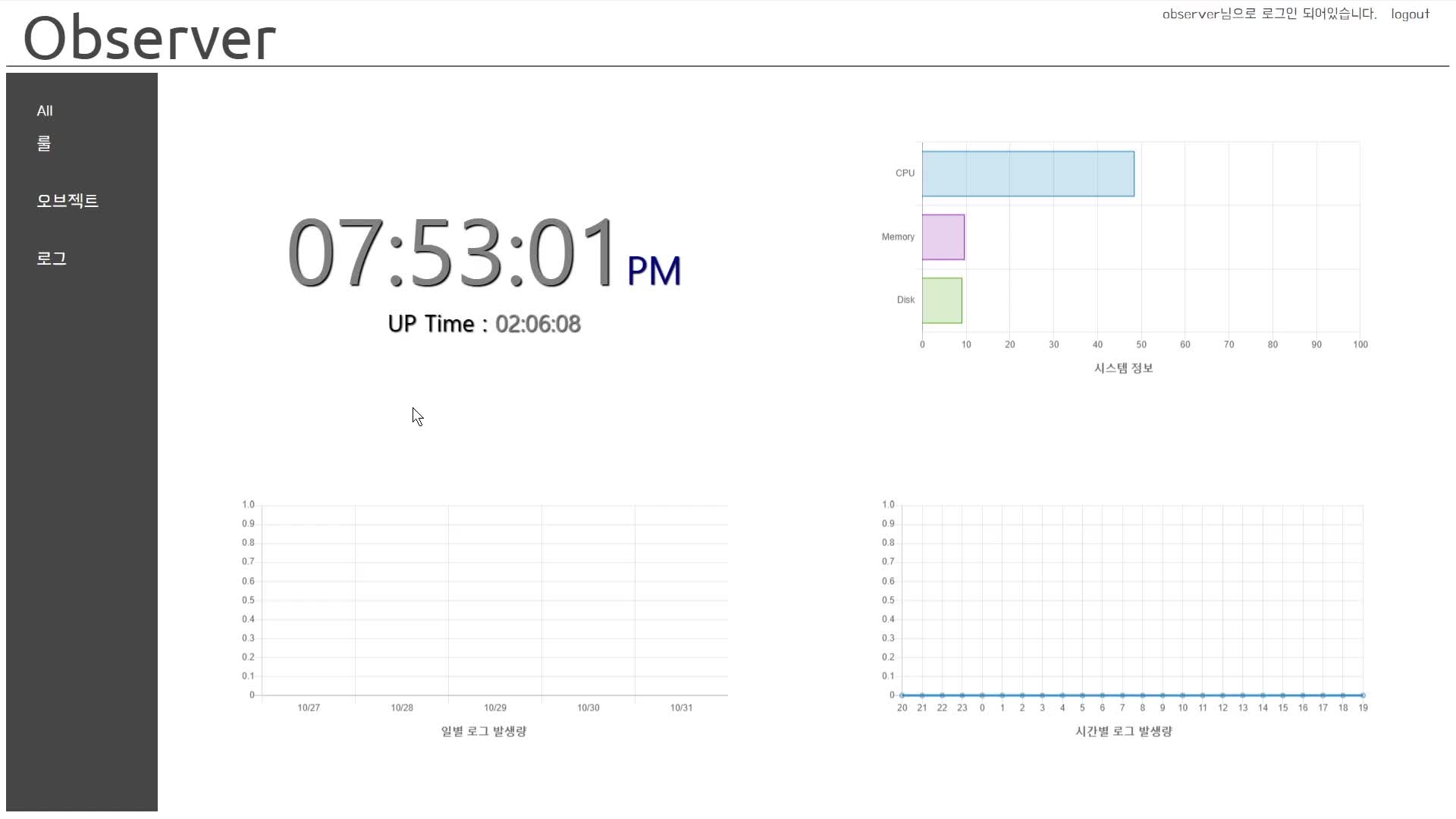Click the CPU axis label
The width and height of the screenshot is (1456, 819).
click(x=905, y=173)
